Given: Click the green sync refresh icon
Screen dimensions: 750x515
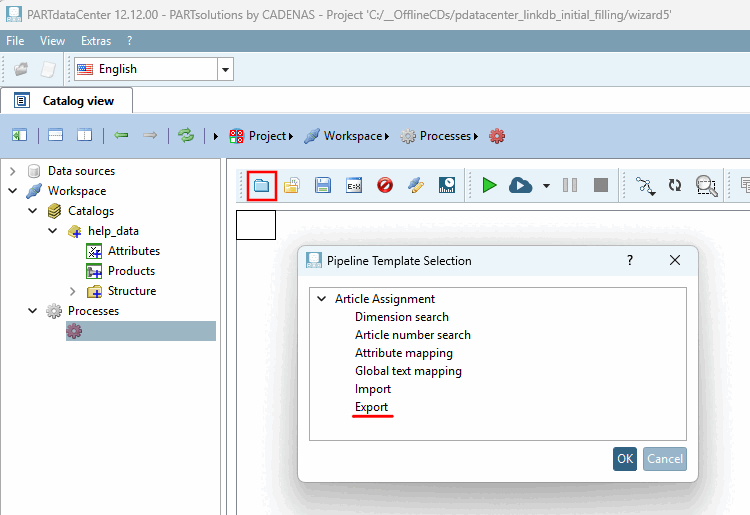Looking at the screenshot, I should (x=186, y=135).
